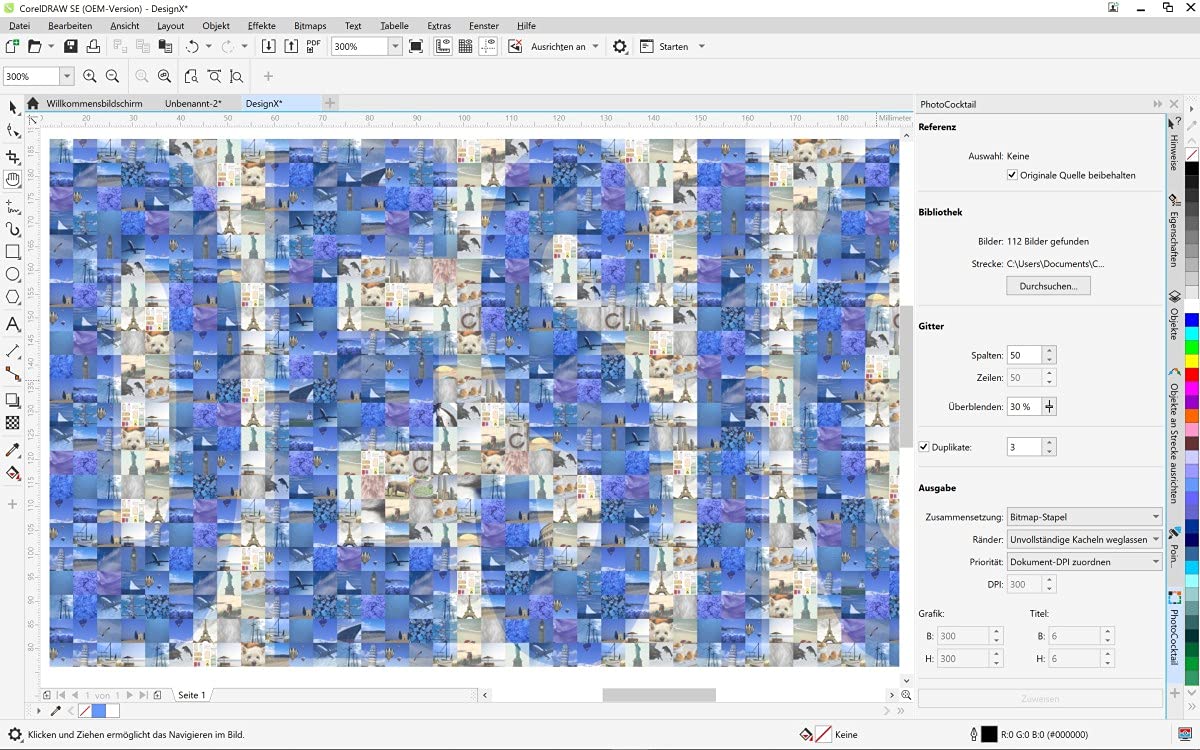The width and height of the screenshot is (1200, 750).
Task: Click the horizontal scrollbar thumb
Action: [x=659, y=695]
